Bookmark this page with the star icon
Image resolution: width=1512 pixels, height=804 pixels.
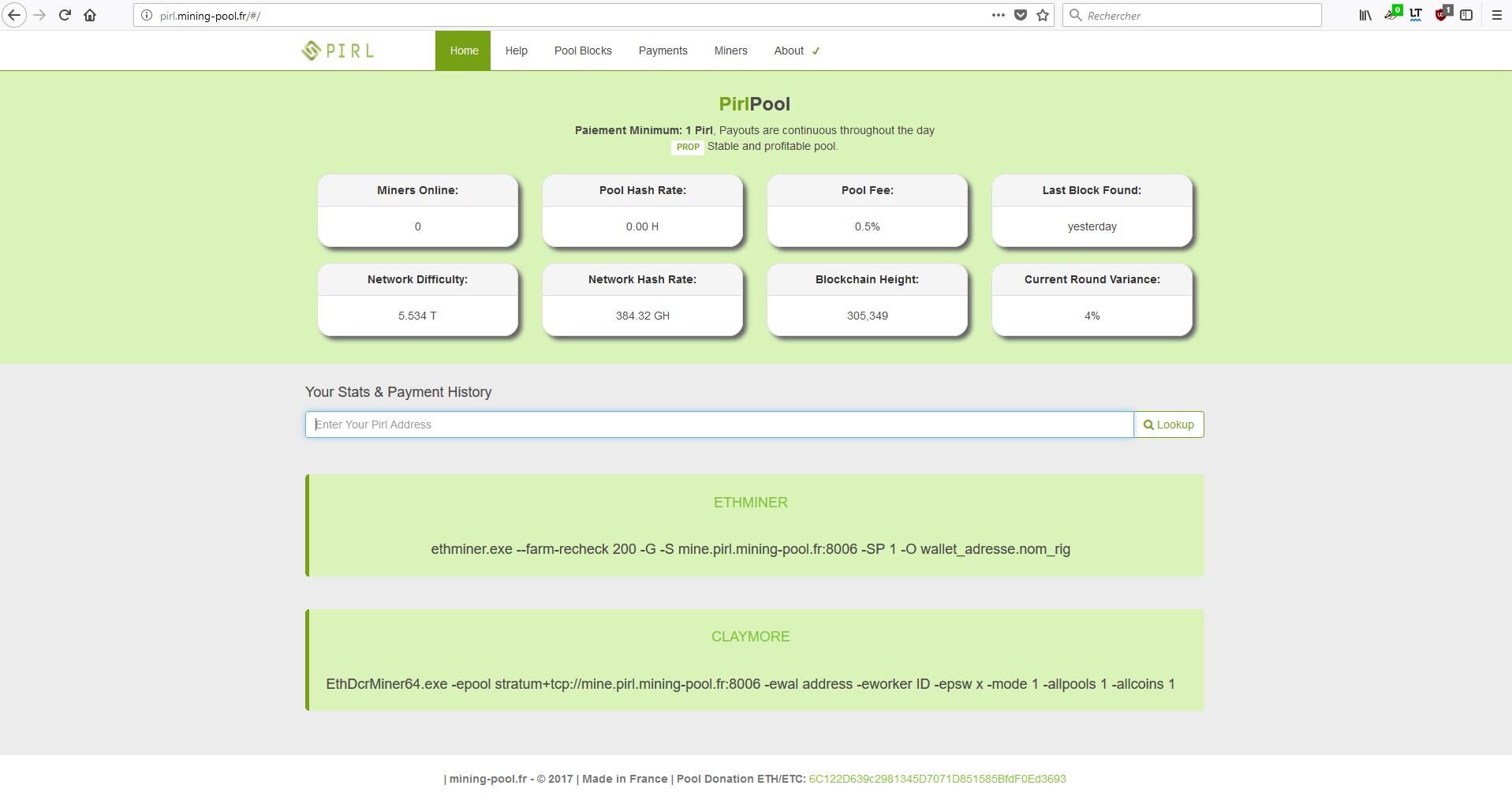(1043, 15)
